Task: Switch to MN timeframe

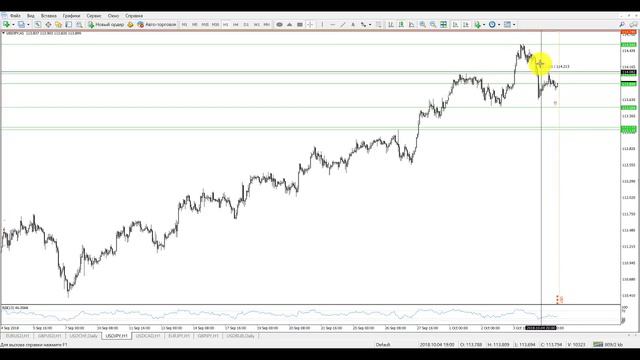Action: [x=267, y=24]
